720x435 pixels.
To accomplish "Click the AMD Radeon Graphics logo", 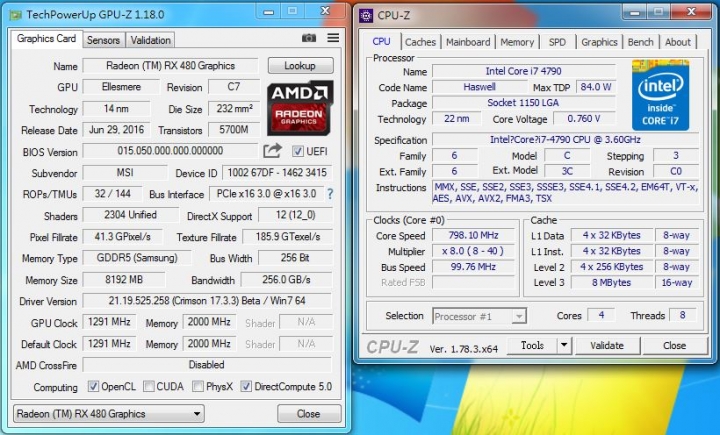I will [x=300, y=108].
